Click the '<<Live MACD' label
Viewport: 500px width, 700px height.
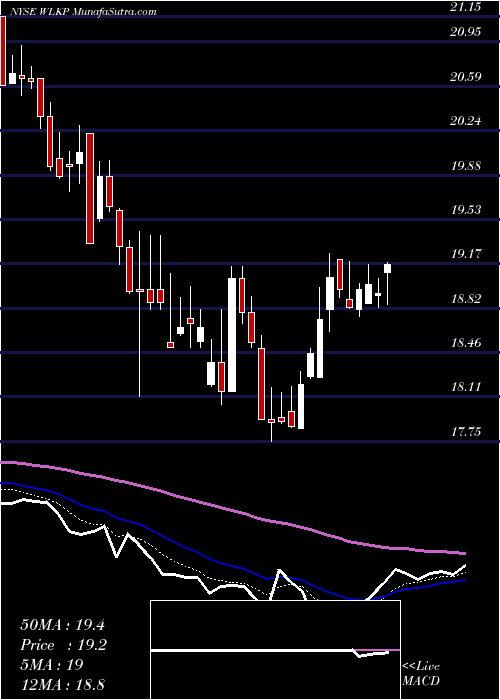point(421,674)
